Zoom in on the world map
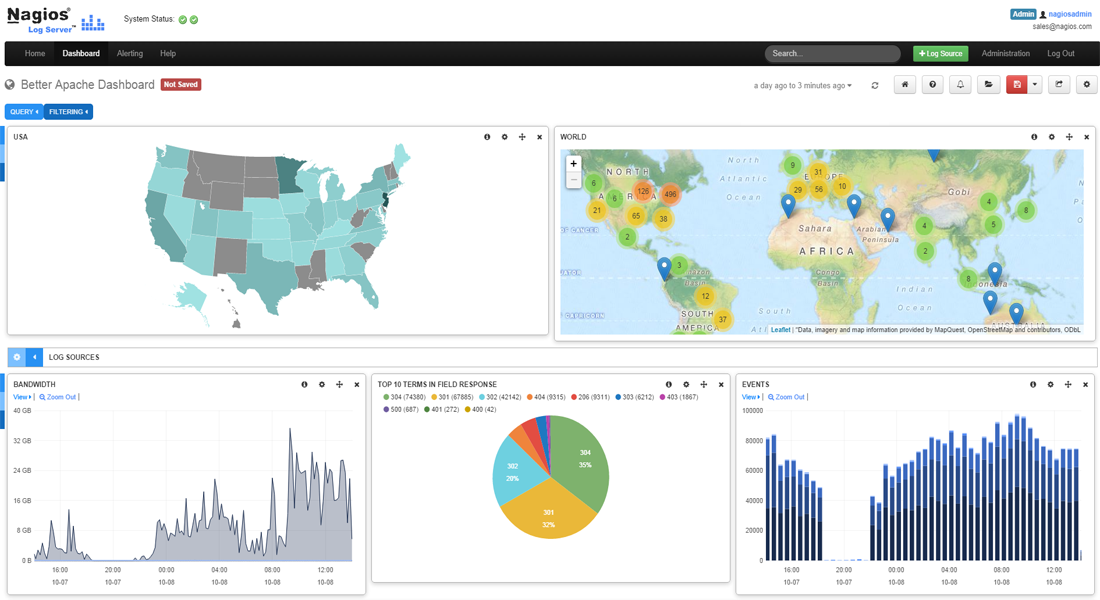The height and width of the screenshot is (600, 1100). [573, 161]
